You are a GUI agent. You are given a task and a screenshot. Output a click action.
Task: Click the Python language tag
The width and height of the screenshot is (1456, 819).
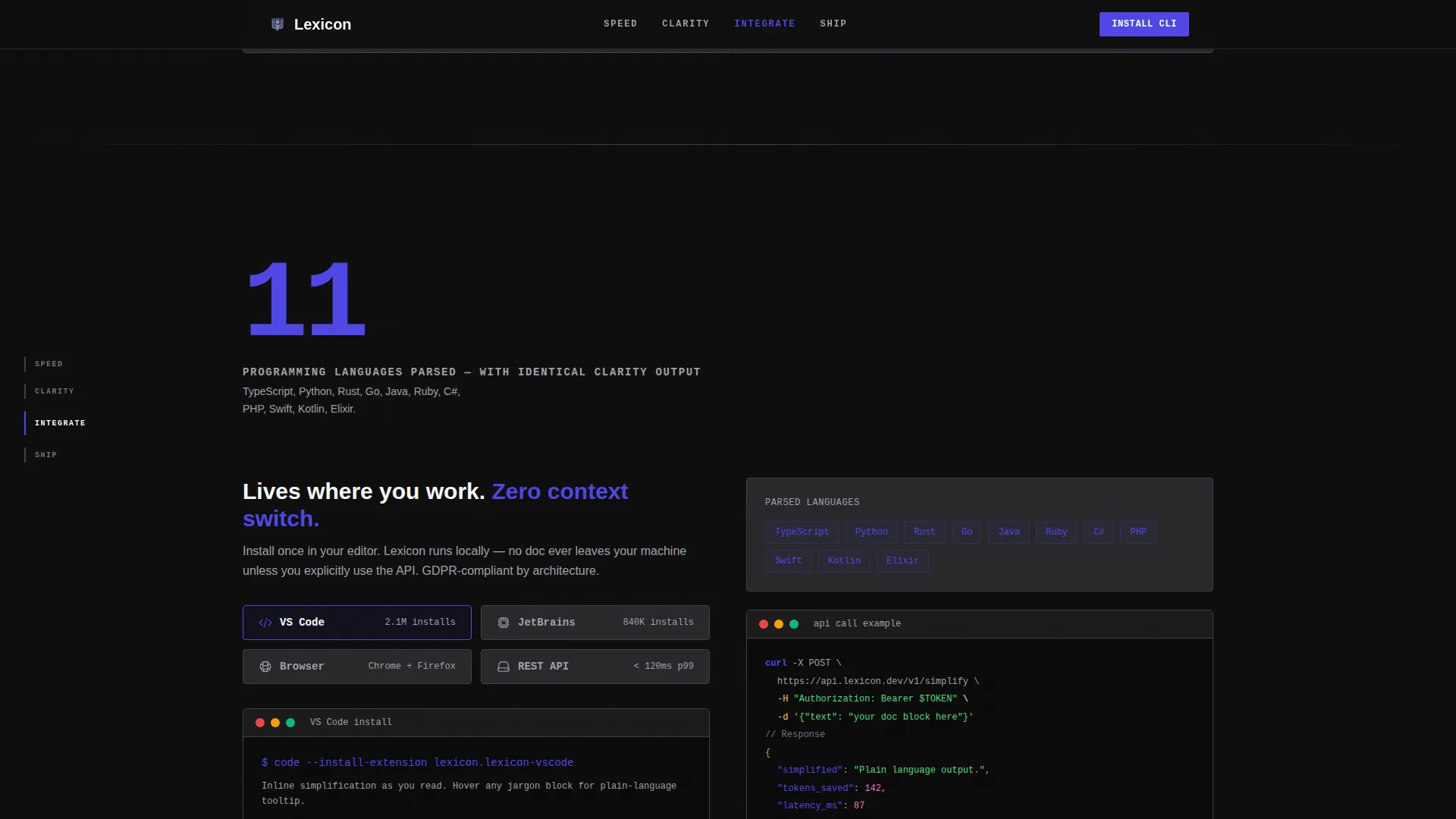click(871, 532)
